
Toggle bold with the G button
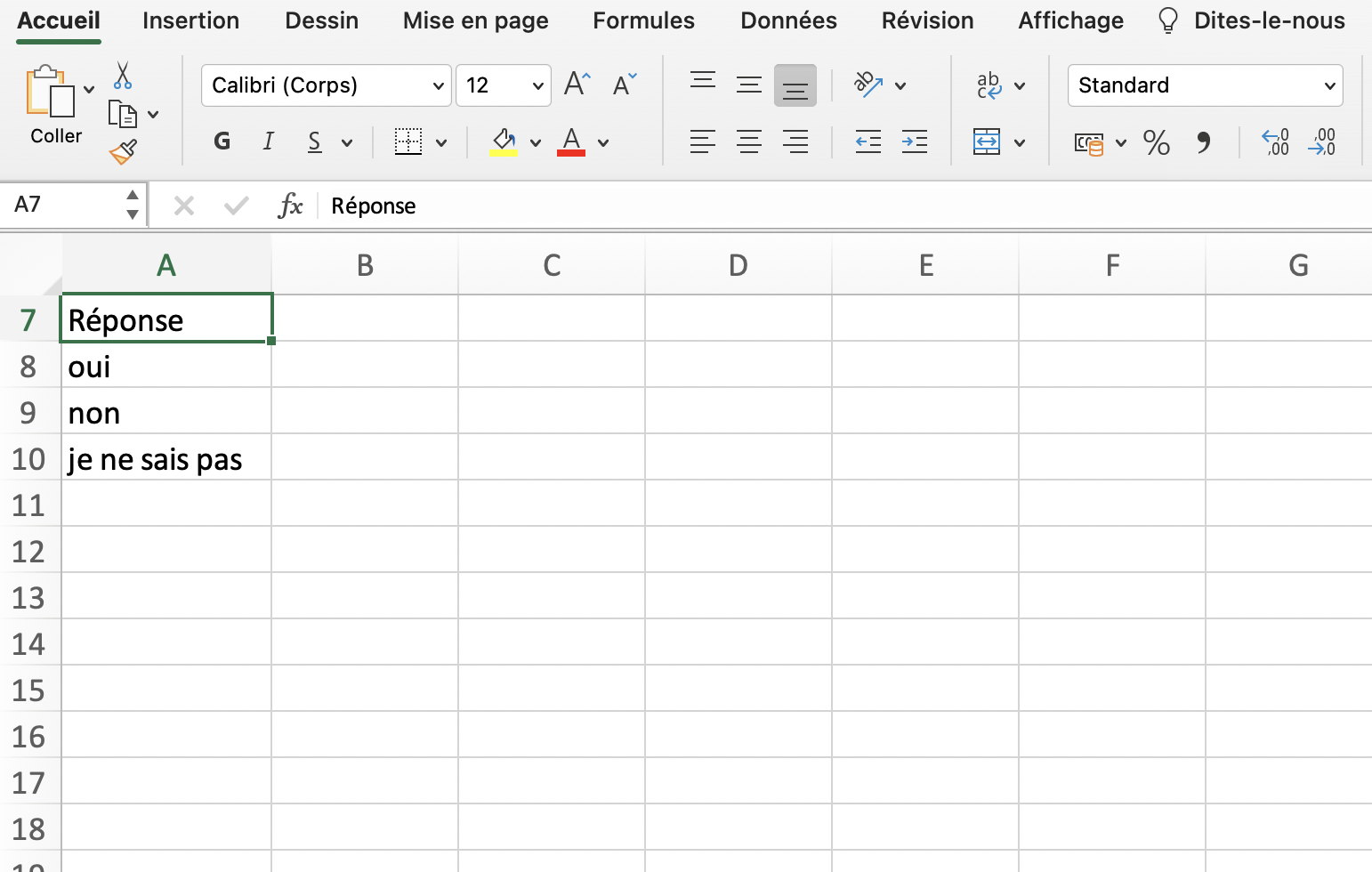[222, 141]
